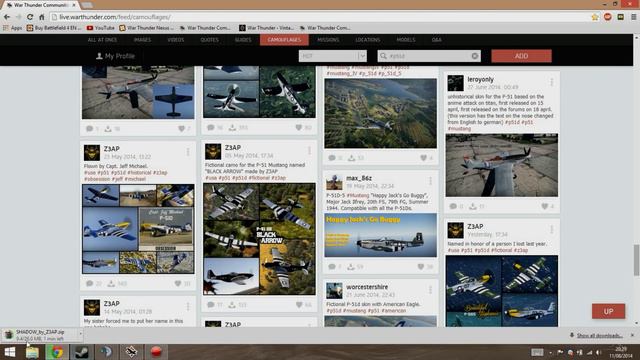Viewport: 640px width, 360px height.
Task: Switch to the VIDEOS tab
Action: click(x=176, y=40)
